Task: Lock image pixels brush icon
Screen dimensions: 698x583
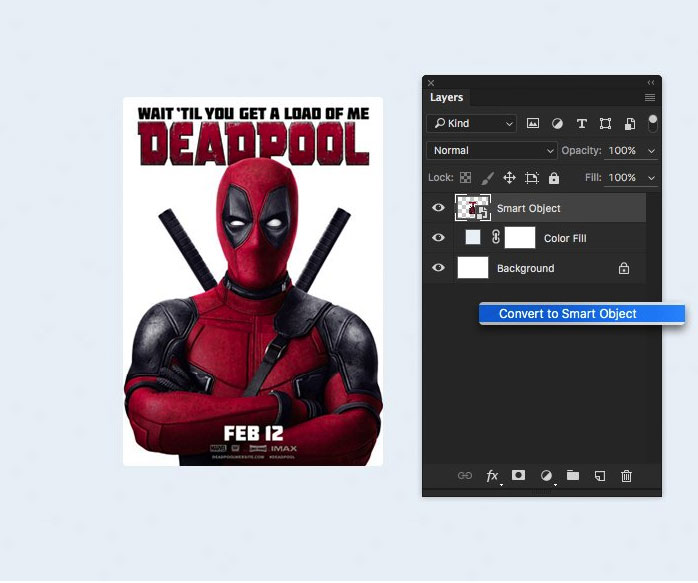Action: (487, 178)
